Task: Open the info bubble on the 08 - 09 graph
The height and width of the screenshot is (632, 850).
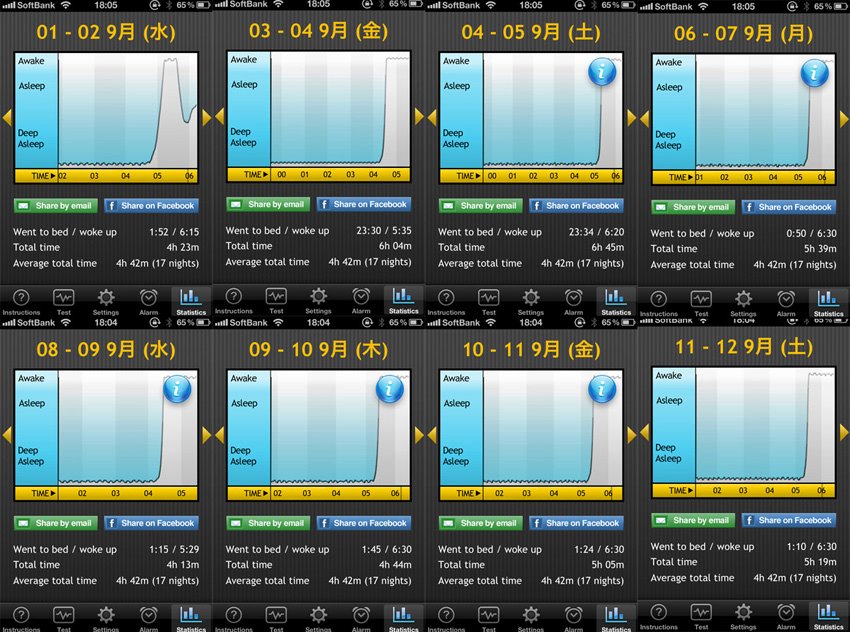Action: coord(177,390)
